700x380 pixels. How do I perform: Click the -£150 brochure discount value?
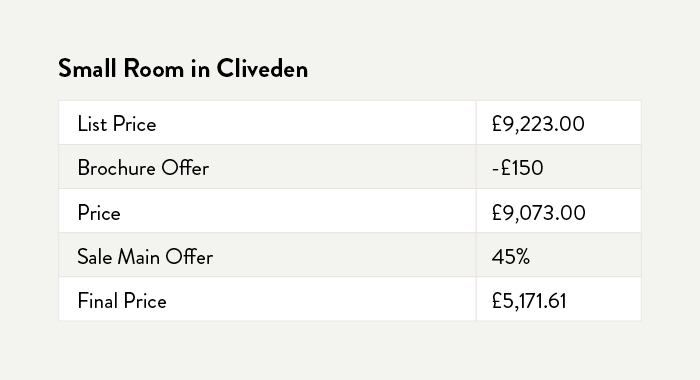517,168
